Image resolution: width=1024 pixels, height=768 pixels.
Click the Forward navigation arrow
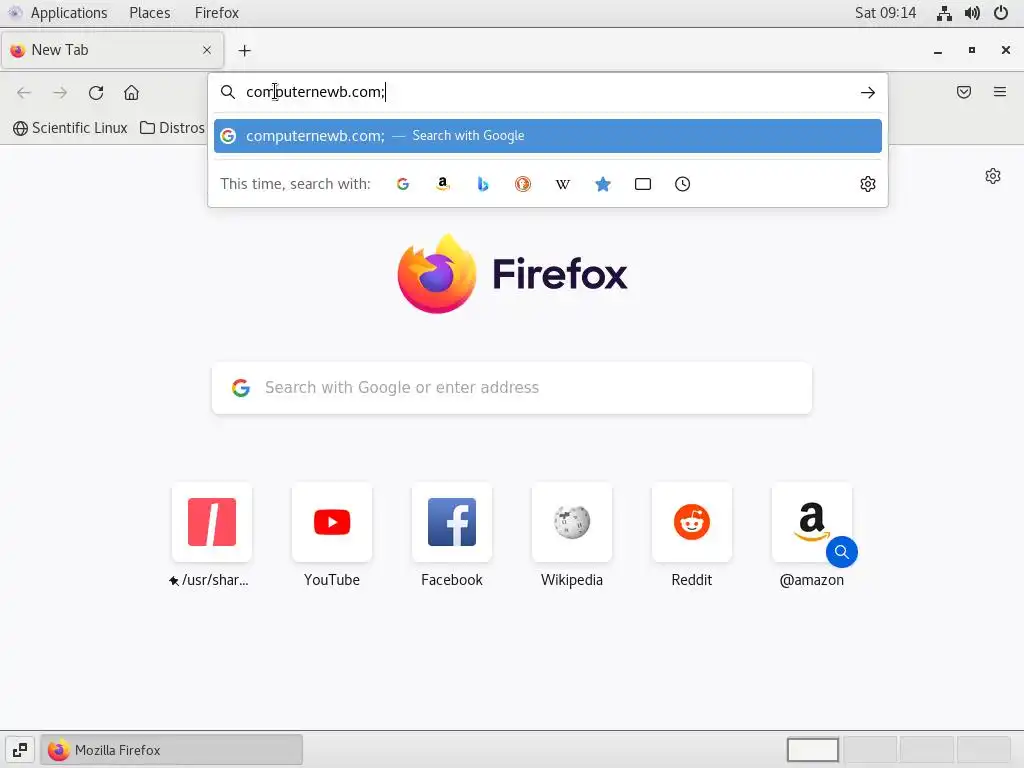coord(60,93)
